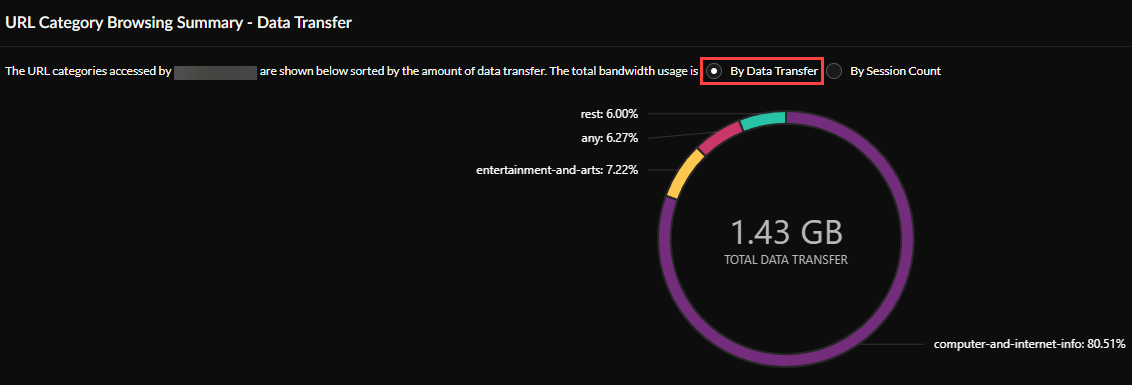Click the leader line beside computer-and-internet-info label
Viewport: 1132px width, 385px height.
887,345
